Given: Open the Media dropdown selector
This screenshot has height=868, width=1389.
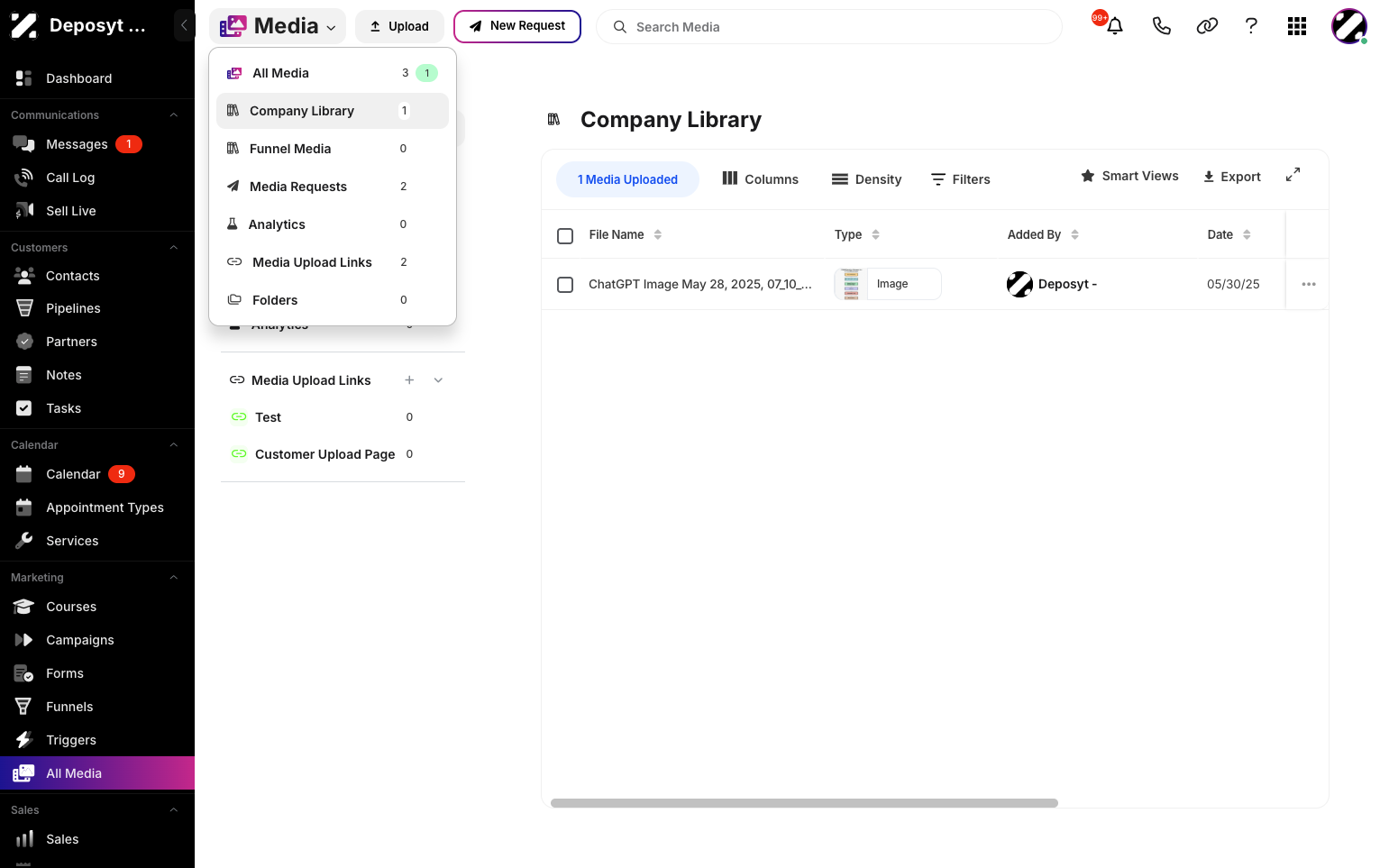Looking at the screenshot, I should point(278,26).
